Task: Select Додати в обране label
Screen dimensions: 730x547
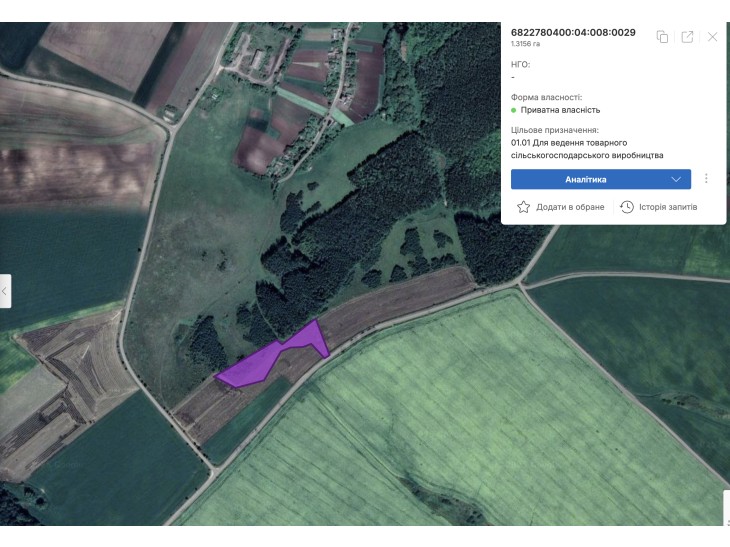Action: pos(570,207)
